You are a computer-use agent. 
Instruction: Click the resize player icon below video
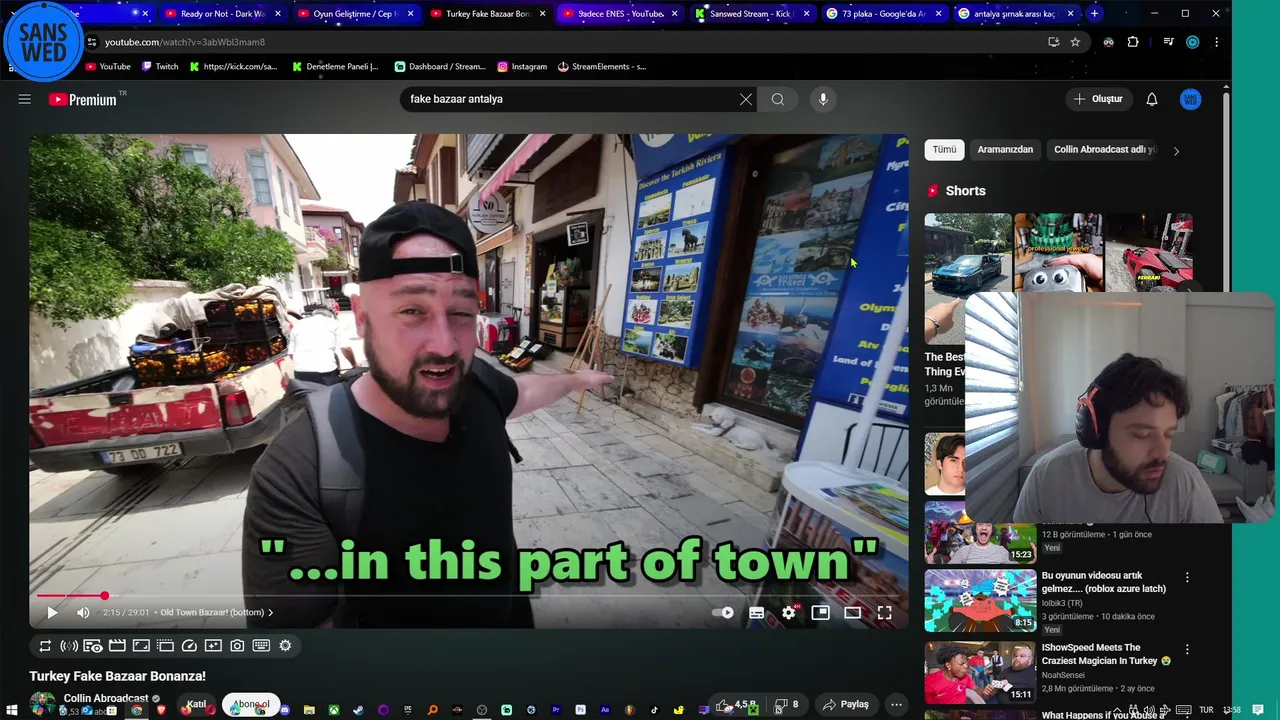coord(141,646)
